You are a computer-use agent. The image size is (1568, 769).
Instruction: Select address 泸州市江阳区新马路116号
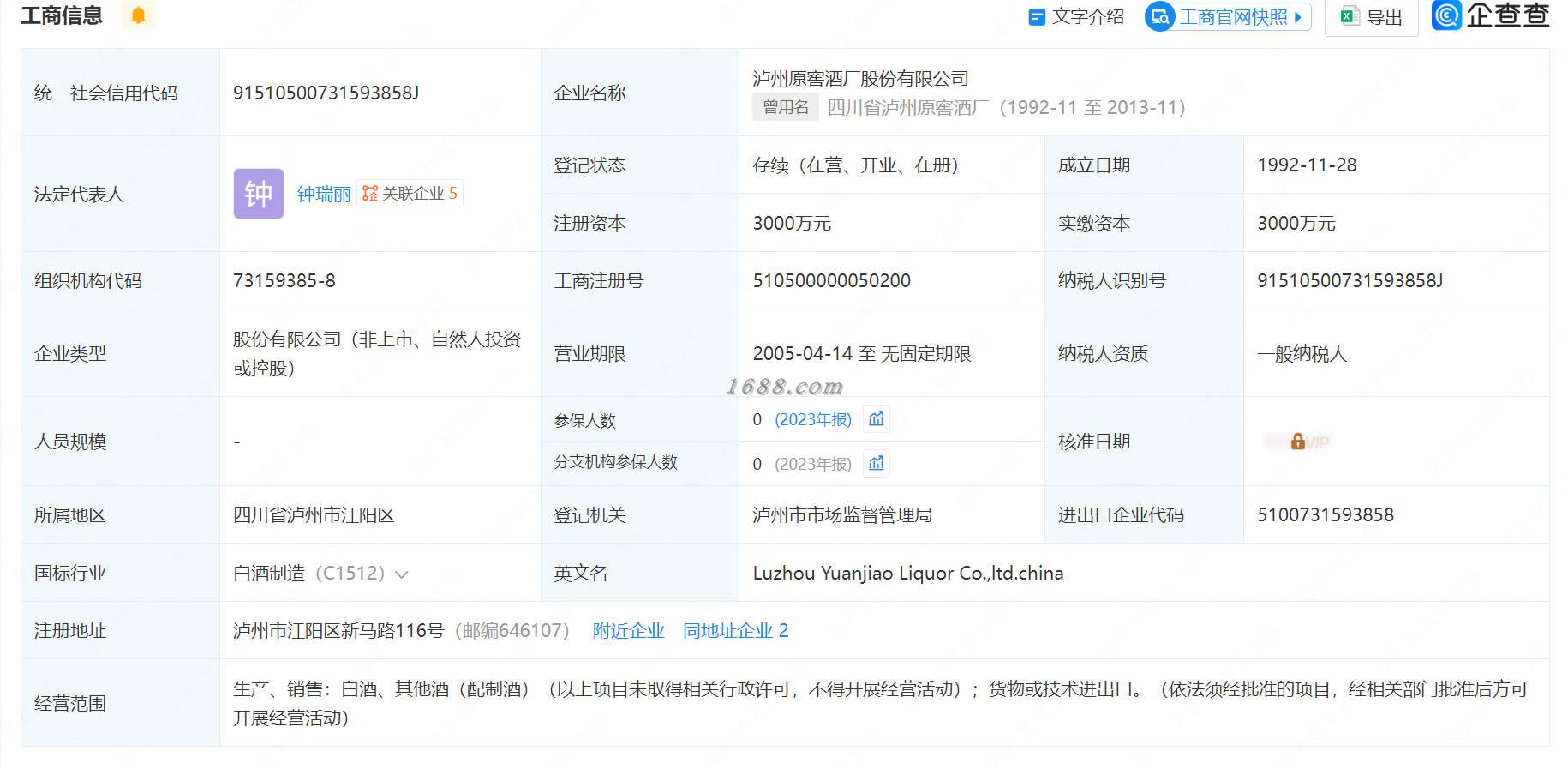(x=338, y=631)
